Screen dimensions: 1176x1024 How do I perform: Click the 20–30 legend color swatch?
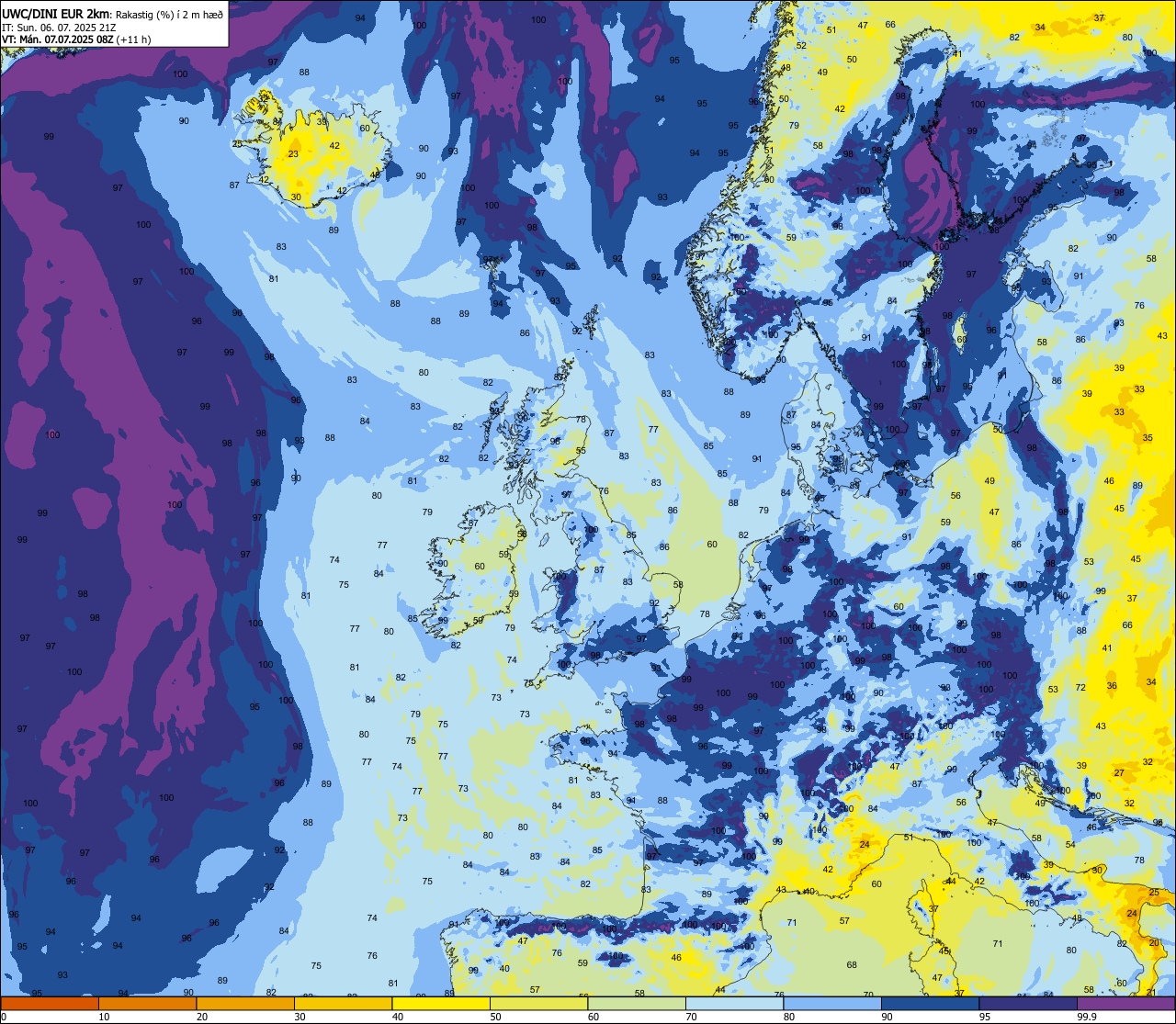(245, 1003)
